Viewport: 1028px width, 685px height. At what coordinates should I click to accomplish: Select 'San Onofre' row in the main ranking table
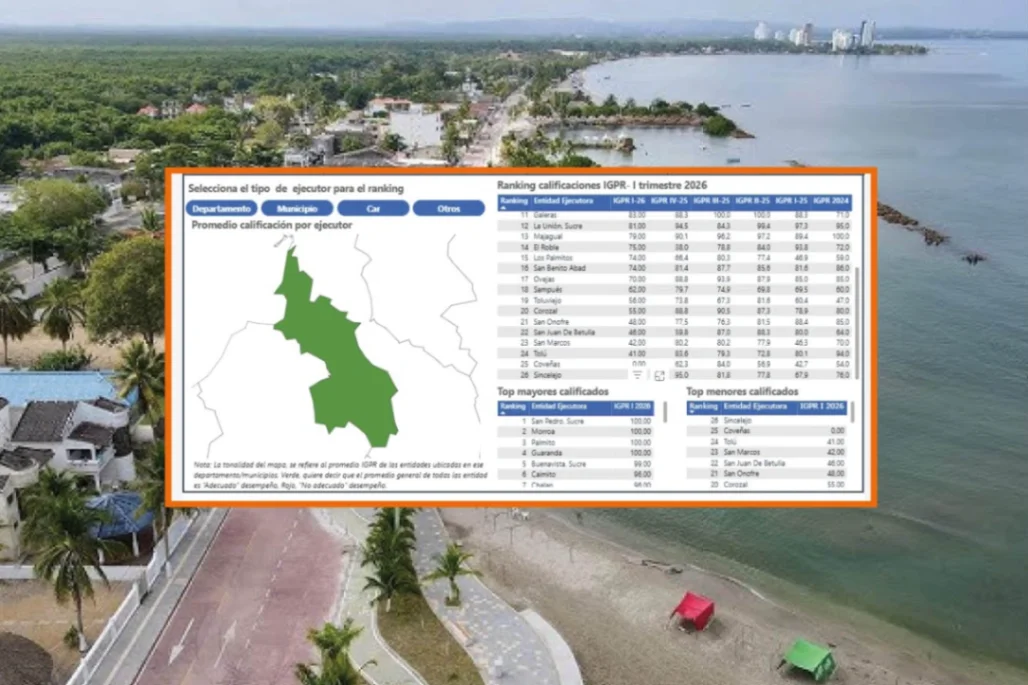click(675, 322)
